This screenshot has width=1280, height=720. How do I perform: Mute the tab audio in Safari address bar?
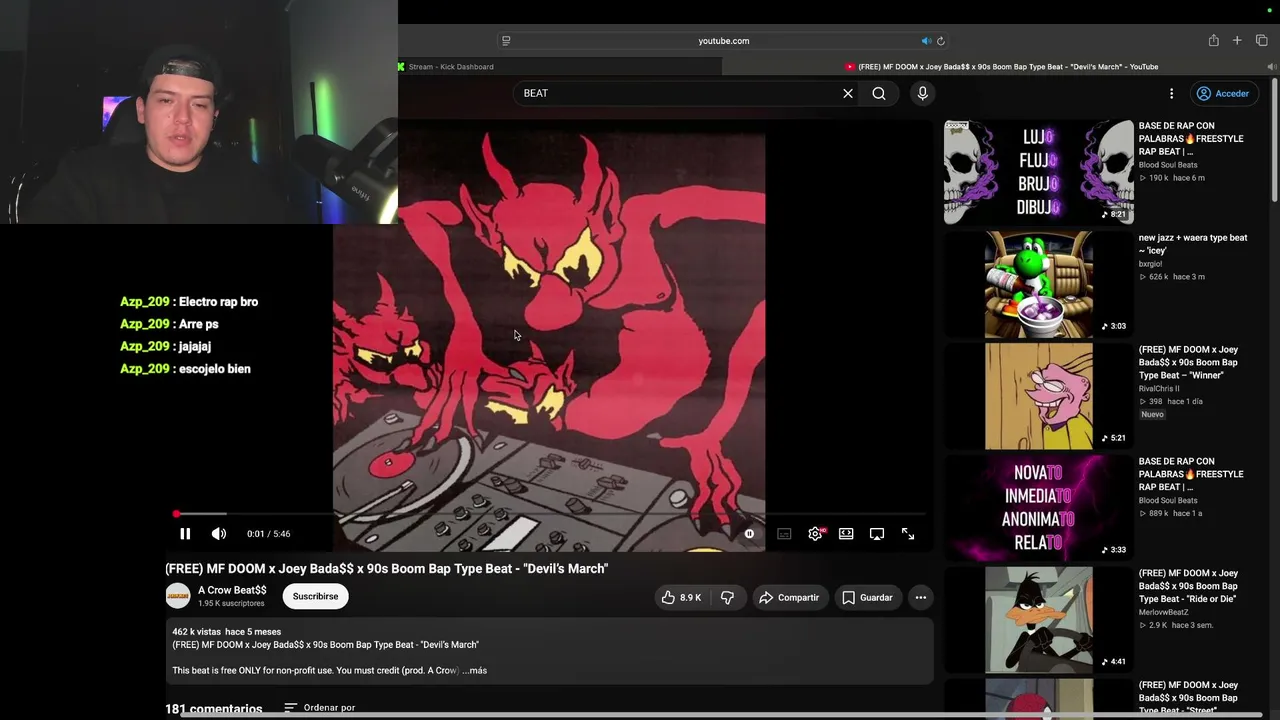click(926, 41)
